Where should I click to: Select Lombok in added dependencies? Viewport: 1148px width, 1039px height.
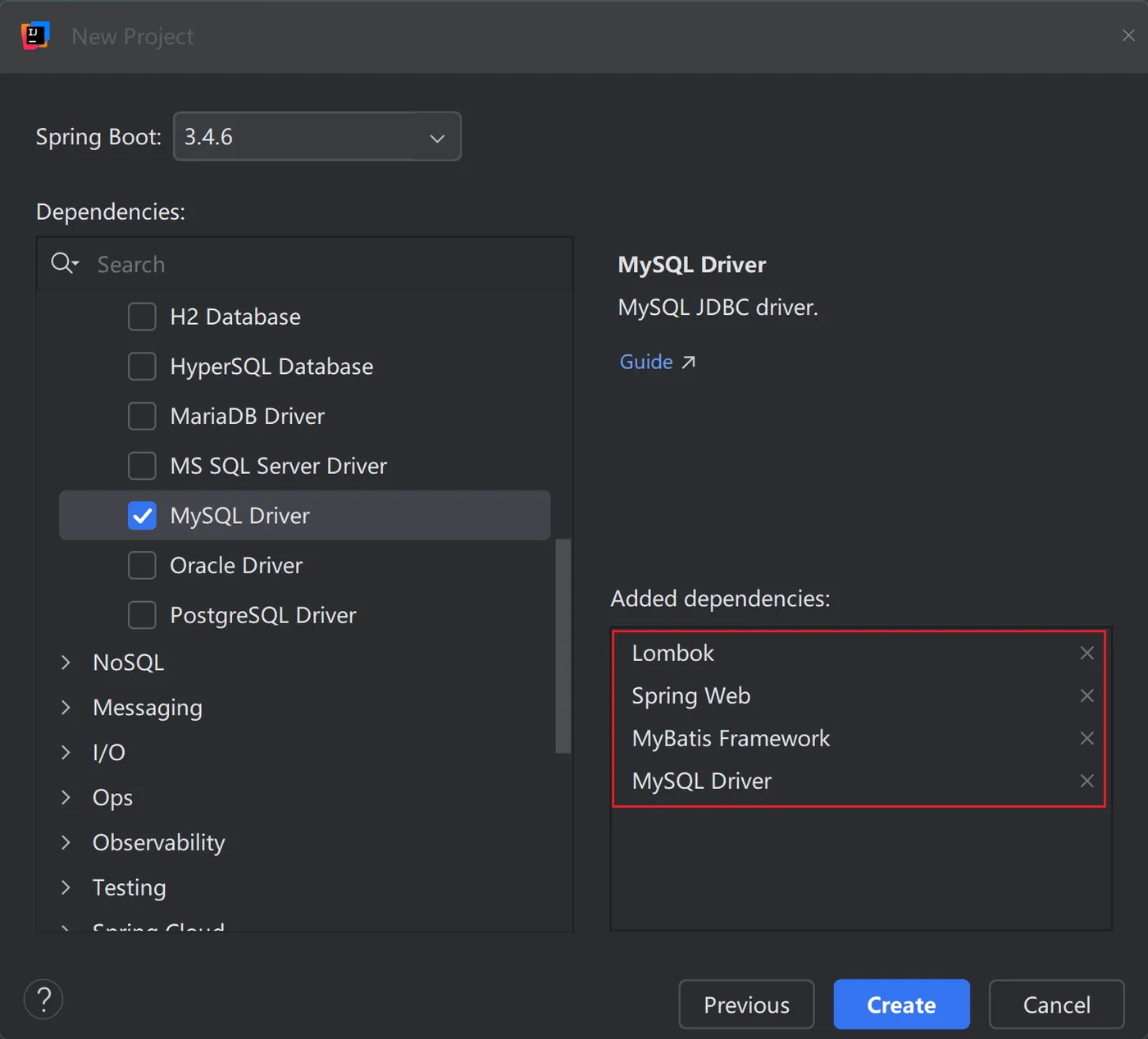coord(672,653)
